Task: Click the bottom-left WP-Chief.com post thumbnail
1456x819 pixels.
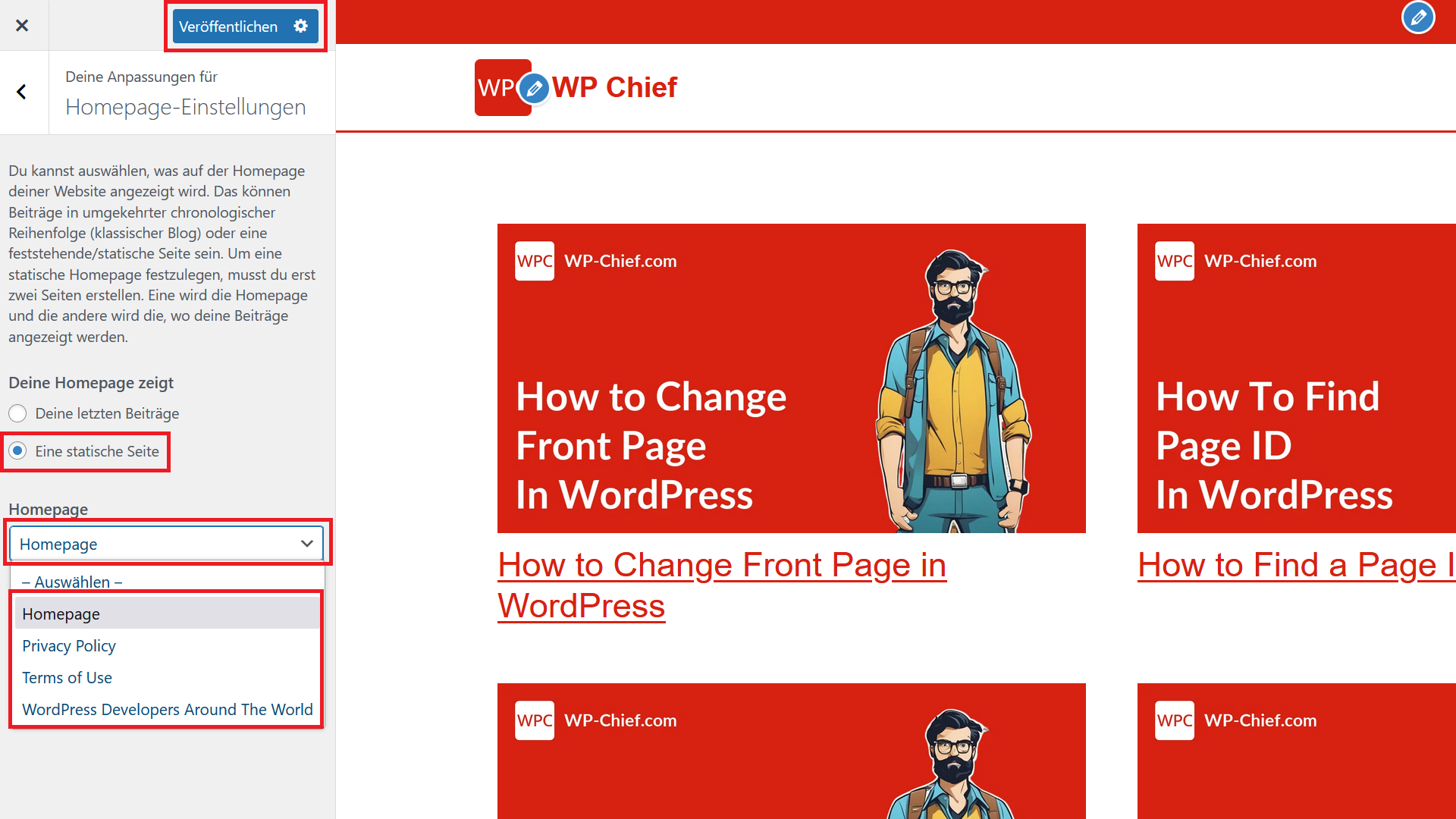Action: coord(792,751)
